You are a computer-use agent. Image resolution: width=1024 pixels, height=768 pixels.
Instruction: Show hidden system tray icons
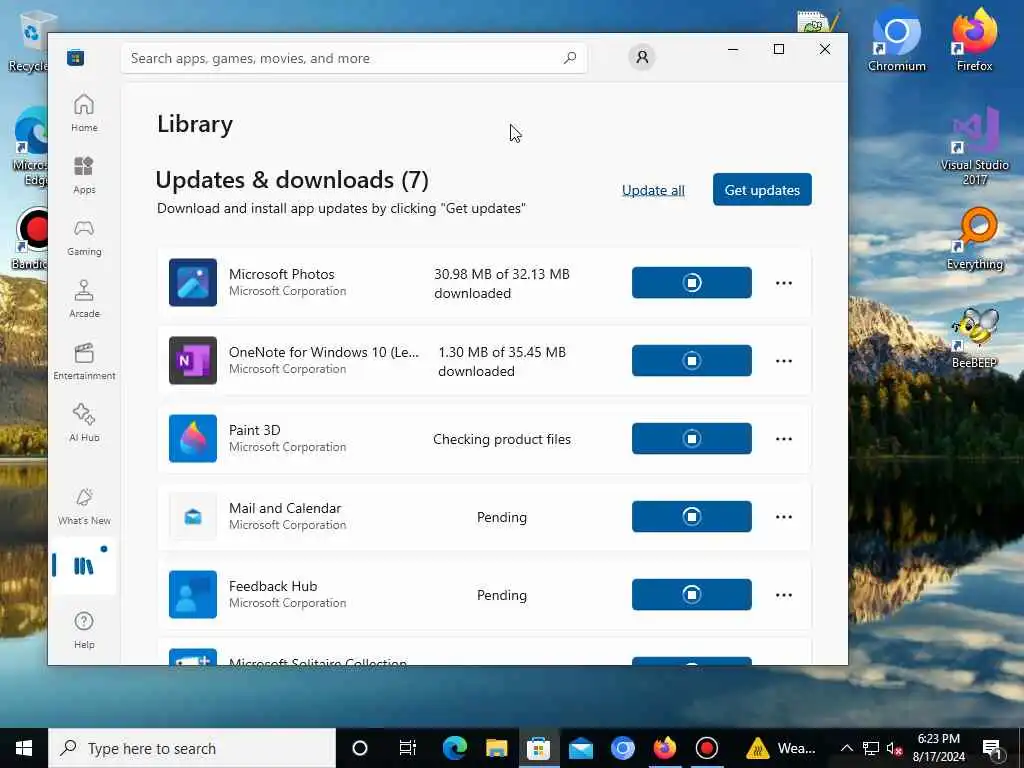846,748
